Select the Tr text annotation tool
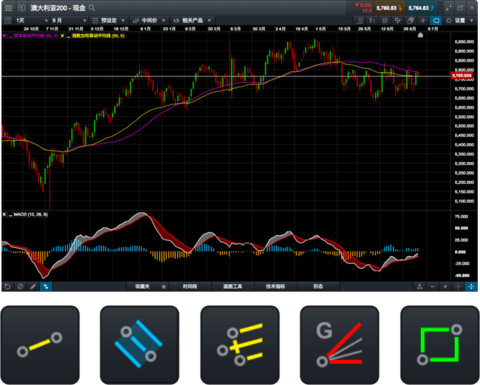 point(372,21)
